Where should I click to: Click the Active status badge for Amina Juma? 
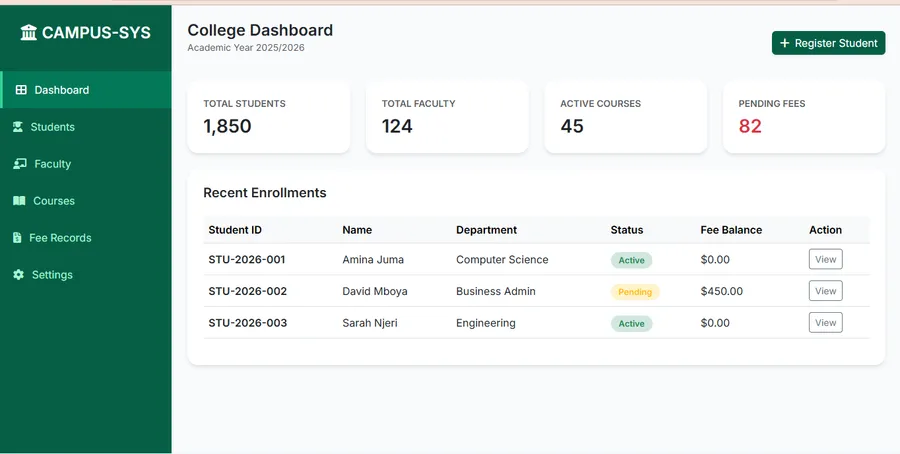coord(631,260)
